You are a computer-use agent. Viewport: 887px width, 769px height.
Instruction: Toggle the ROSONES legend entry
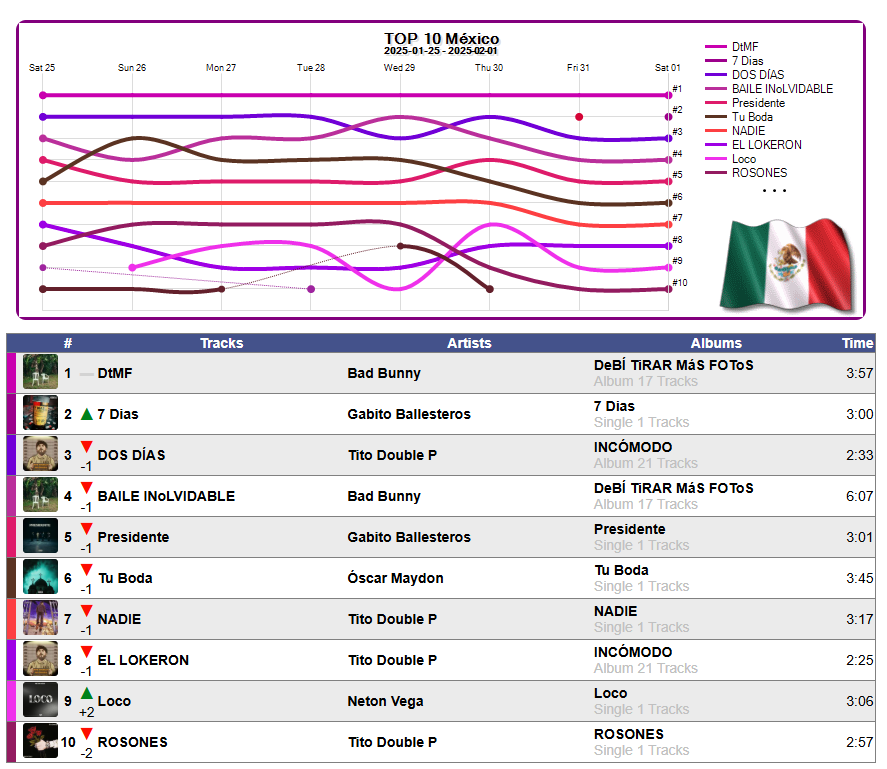click(x=746, y=173)
